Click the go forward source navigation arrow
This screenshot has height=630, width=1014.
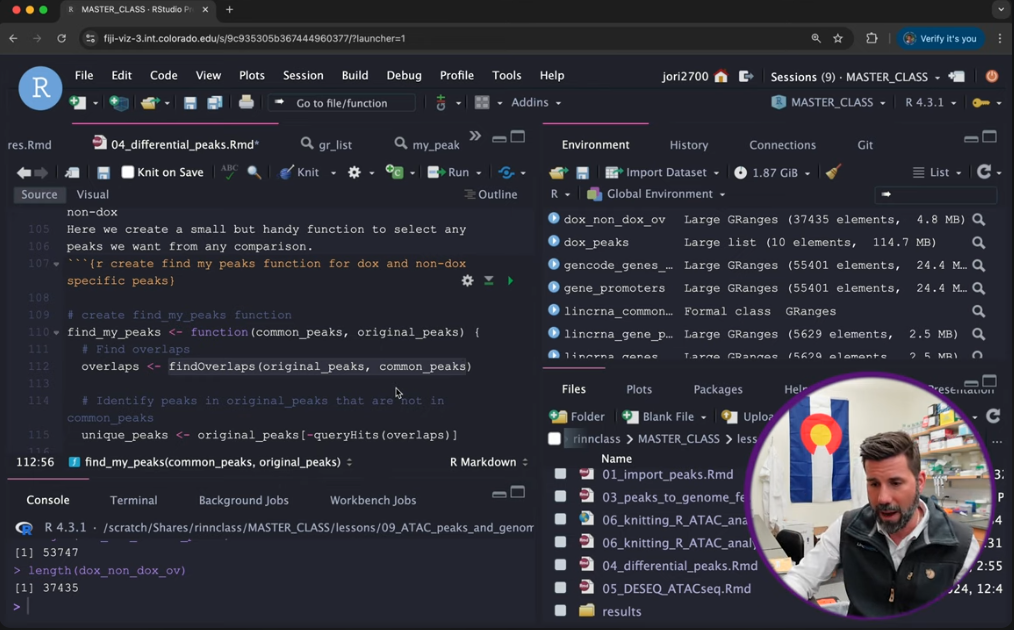click(x=41, y=173)
